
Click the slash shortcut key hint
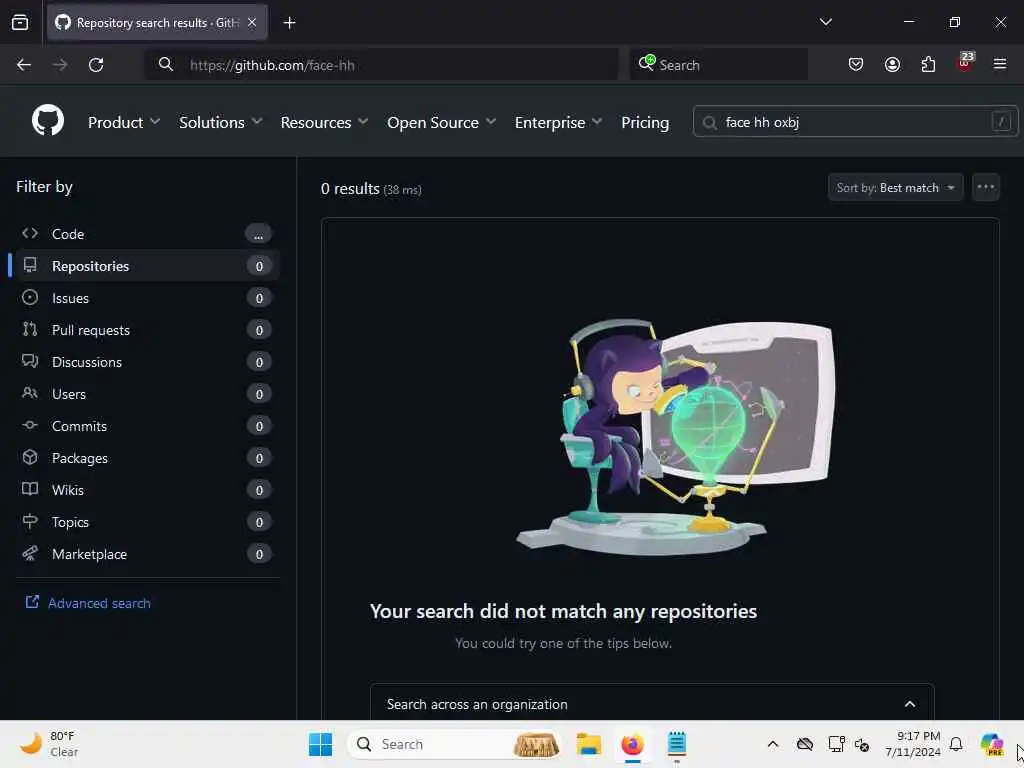(1000, 121)
